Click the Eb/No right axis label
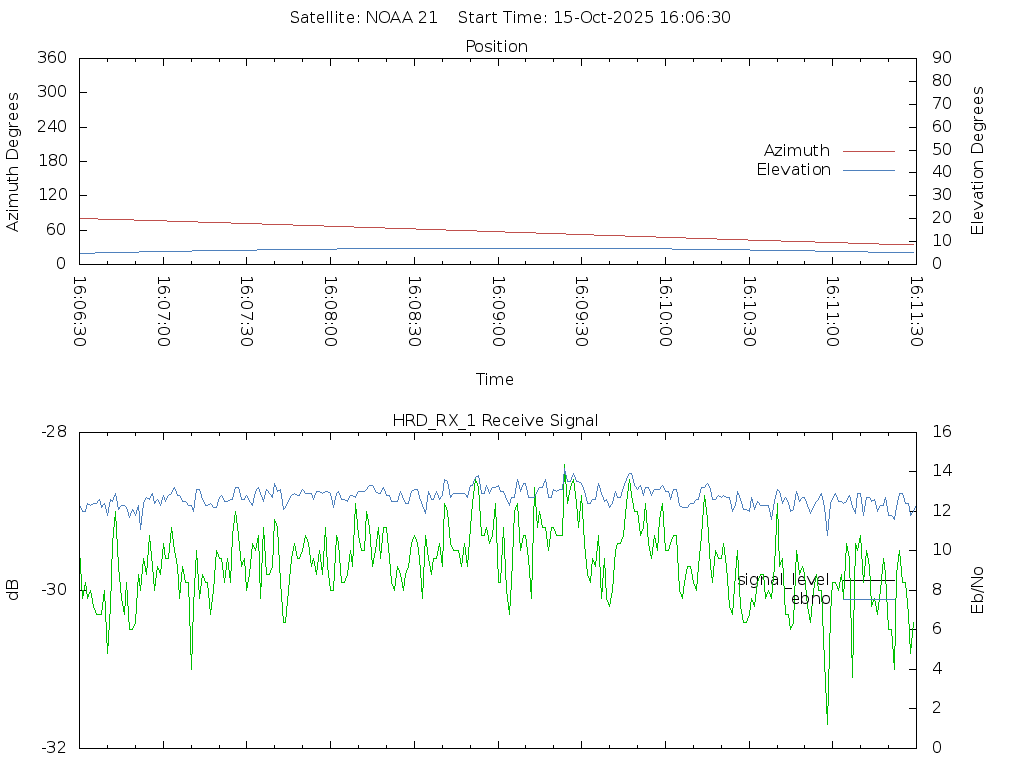The height and width of the screenshot is (768, 1024). 978,590
